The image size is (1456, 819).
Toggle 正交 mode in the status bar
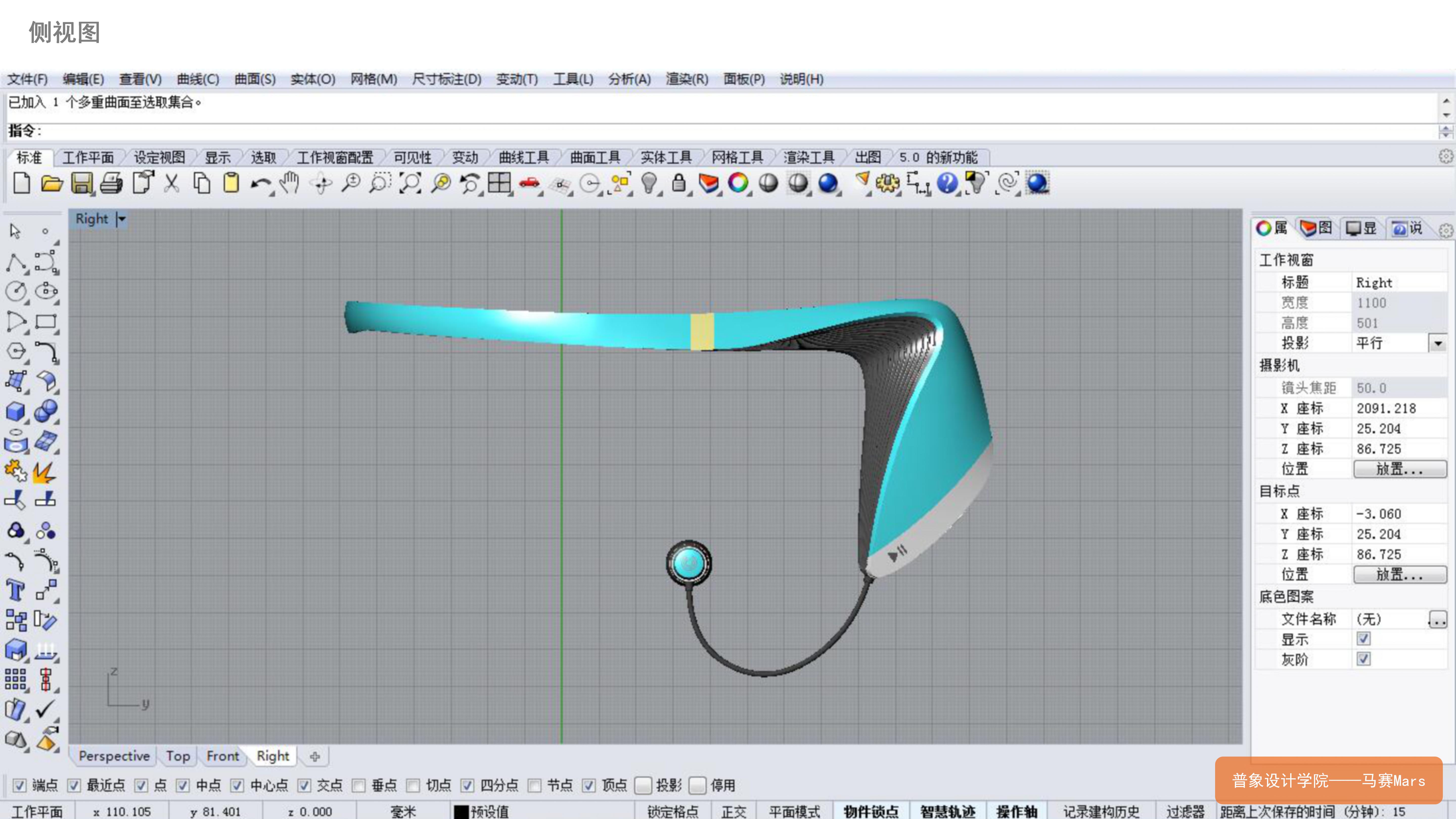point(734,810)
